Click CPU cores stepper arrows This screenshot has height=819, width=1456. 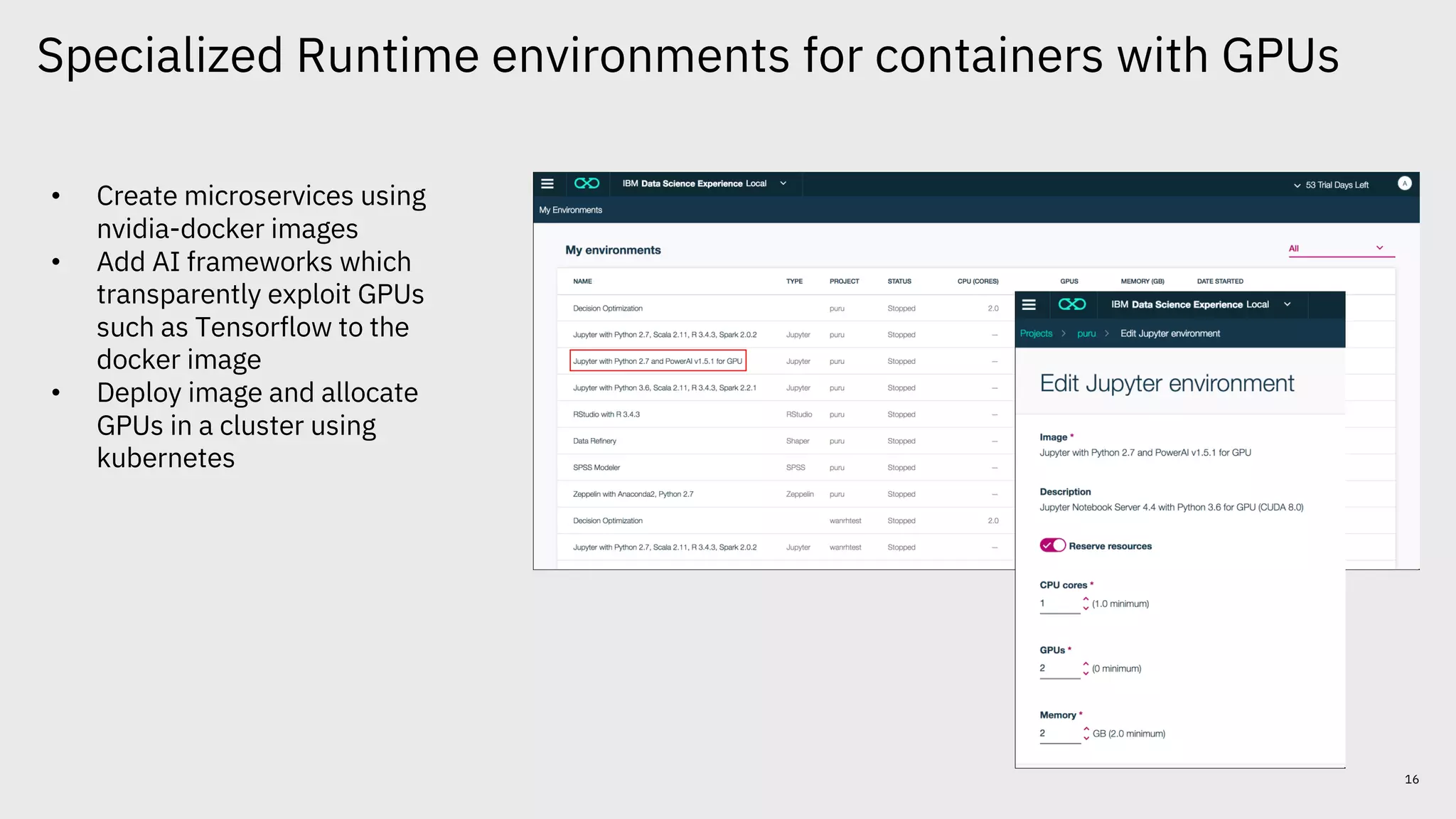pyautogui.click(x=1086, y=603)
